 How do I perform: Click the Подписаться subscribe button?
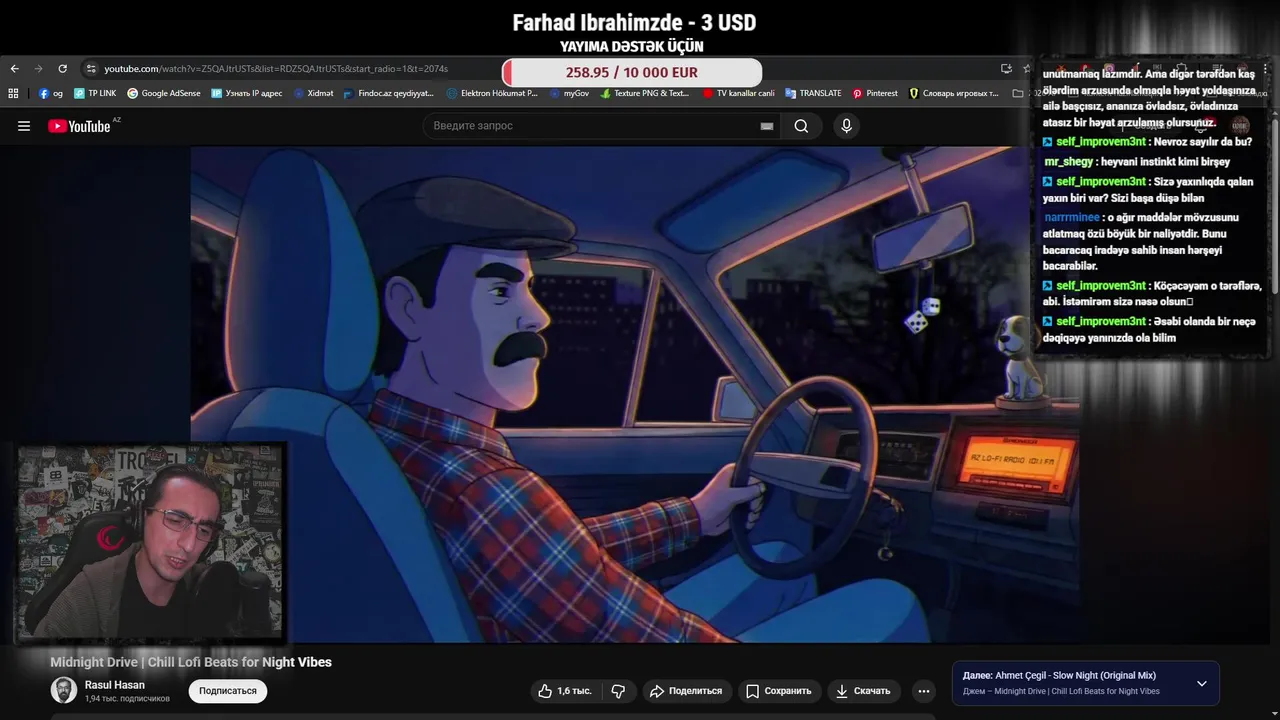tap(228, 691)
